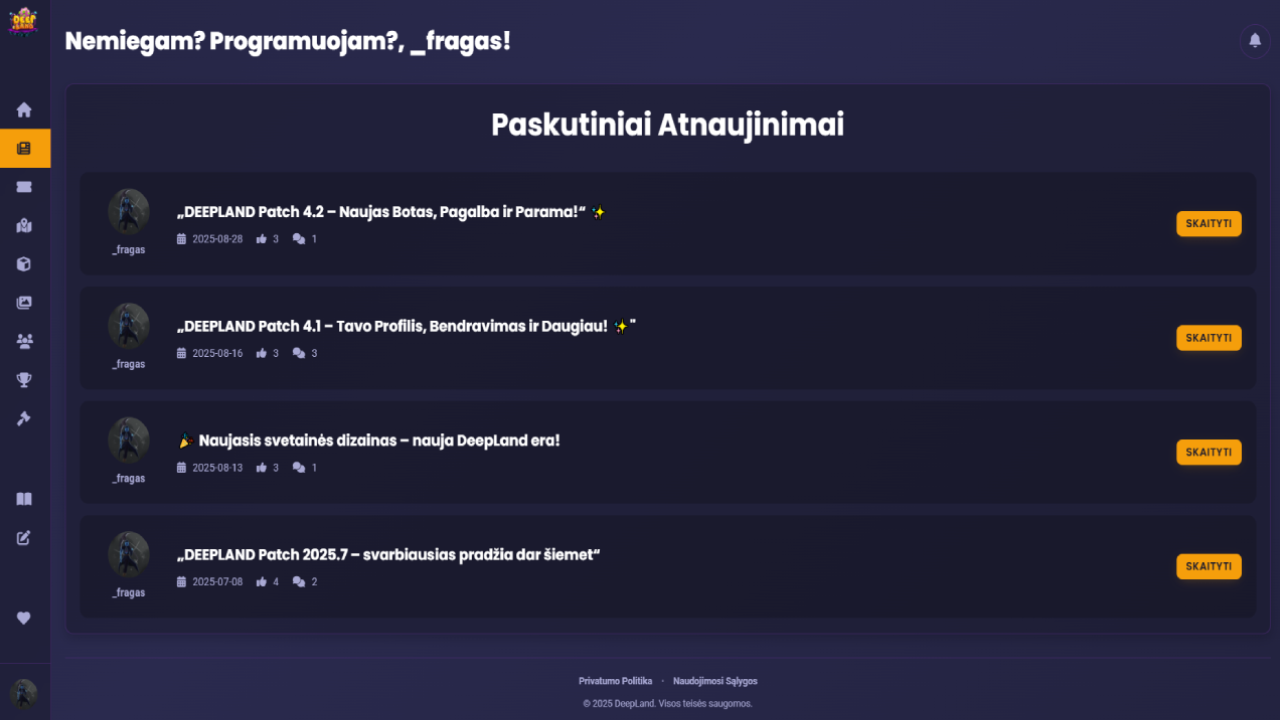The width and height of the screenshot is (1280, 720).
Task: Open the newspaper news icon in sidebar
Action: [x=24, y=148]
